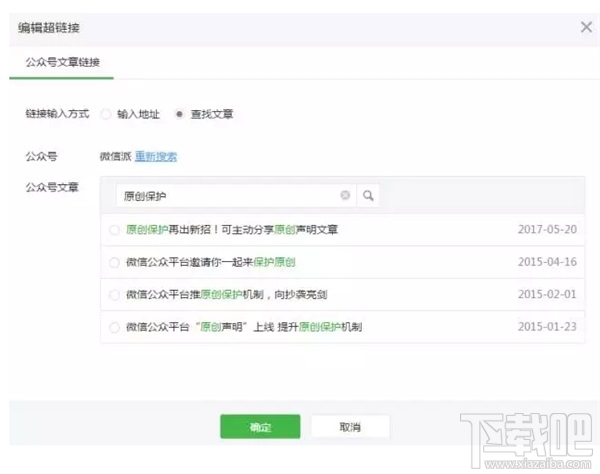Click the magnifier search icon
This screenshot has width=600, height=474.
[x=368, y=196]
